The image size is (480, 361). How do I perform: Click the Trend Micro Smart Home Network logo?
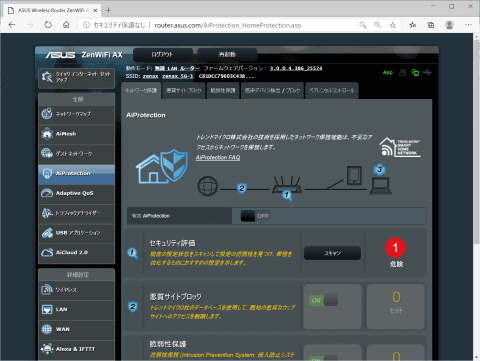coord(400,147)
